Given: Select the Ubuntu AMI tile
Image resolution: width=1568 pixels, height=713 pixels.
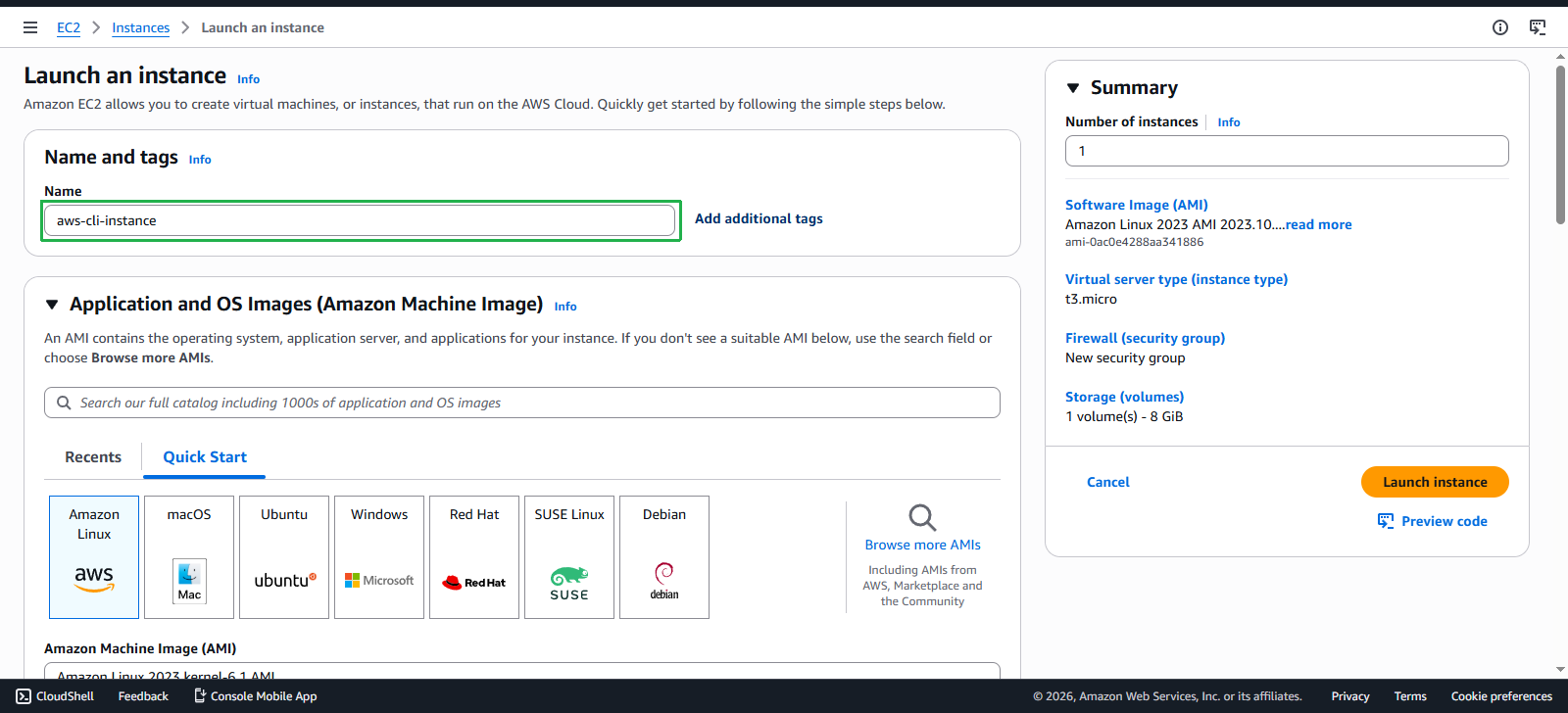Looking at the screenshot, I should coord(284,557).
